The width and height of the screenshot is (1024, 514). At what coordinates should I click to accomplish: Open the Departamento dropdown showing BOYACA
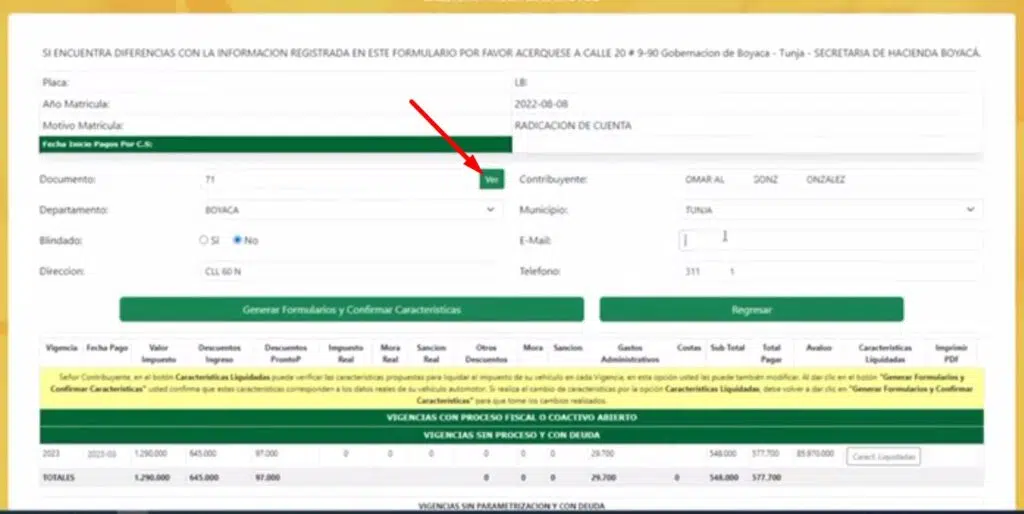(x=351, y=210)
